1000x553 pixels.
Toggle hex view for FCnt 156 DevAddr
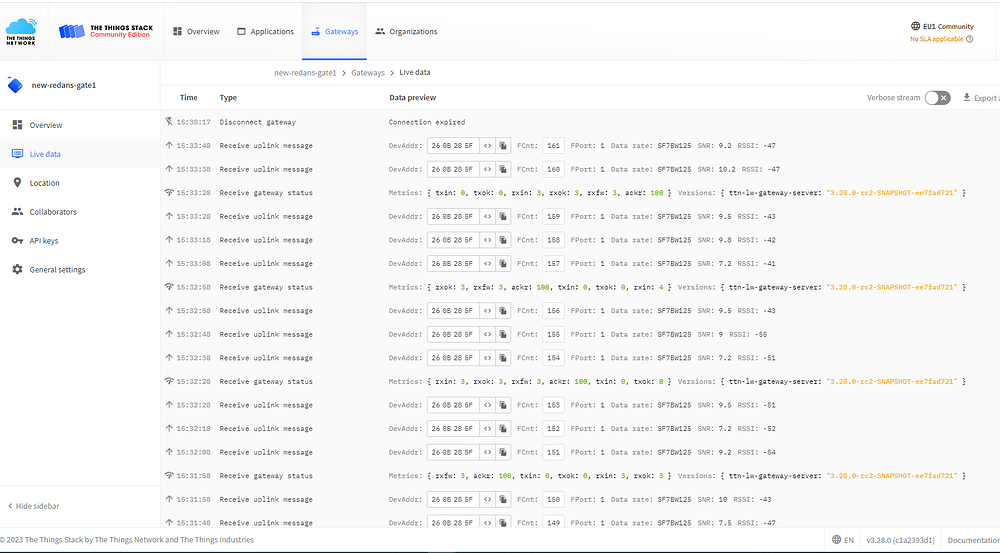coord(487,311)
